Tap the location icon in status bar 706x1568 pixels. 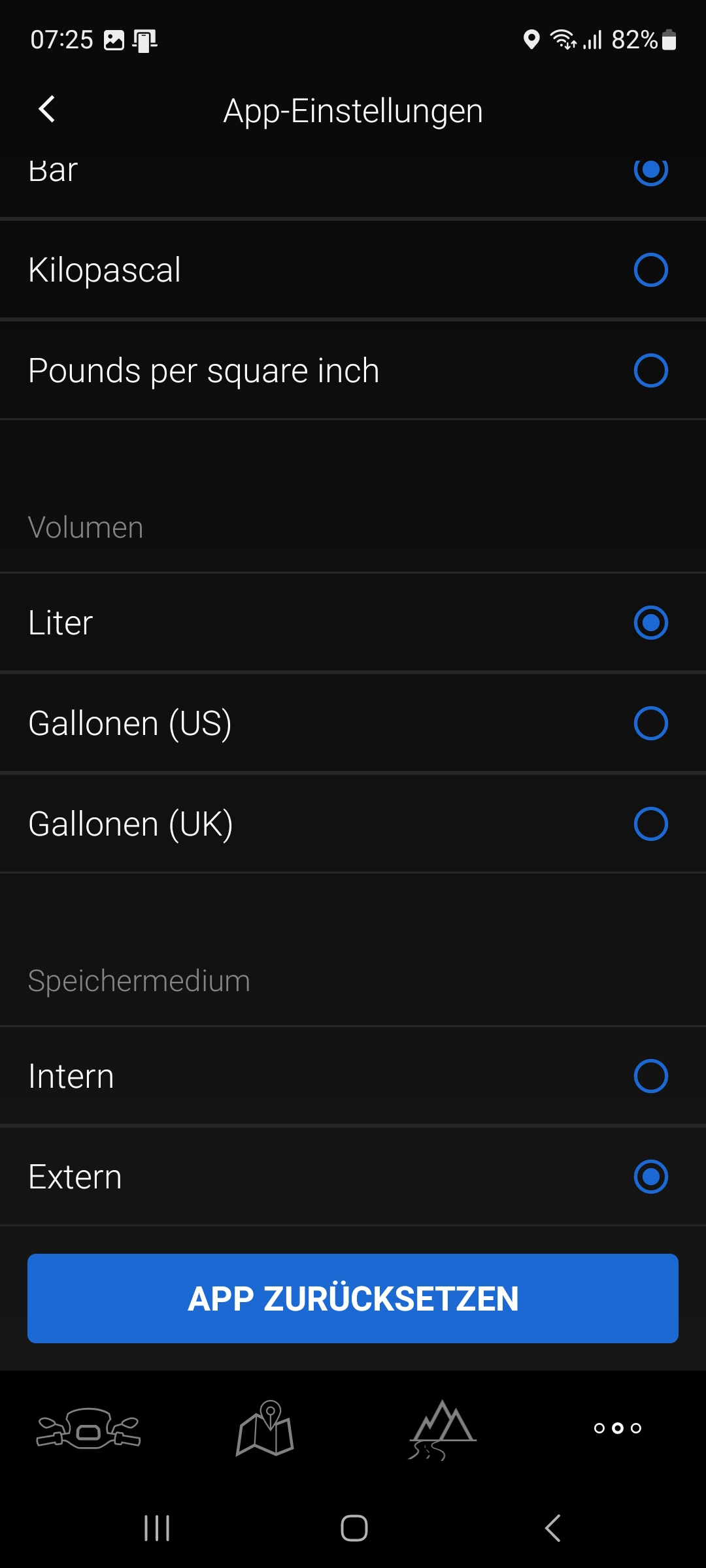tap(531, 40)
